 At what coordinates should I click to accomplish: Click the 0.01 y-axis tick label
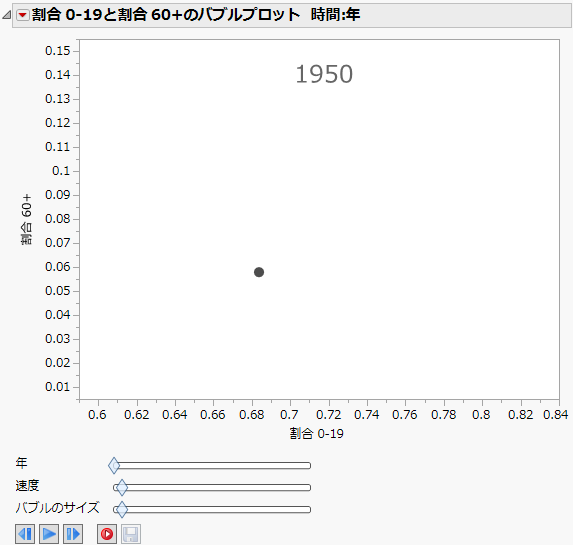click(x=57, y=387)
